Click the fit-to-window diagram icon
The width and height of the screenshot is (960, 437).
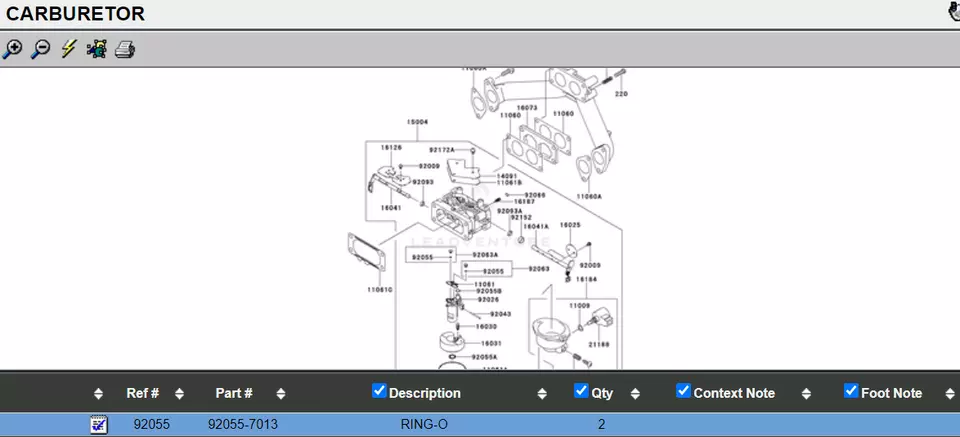[96, 49]
